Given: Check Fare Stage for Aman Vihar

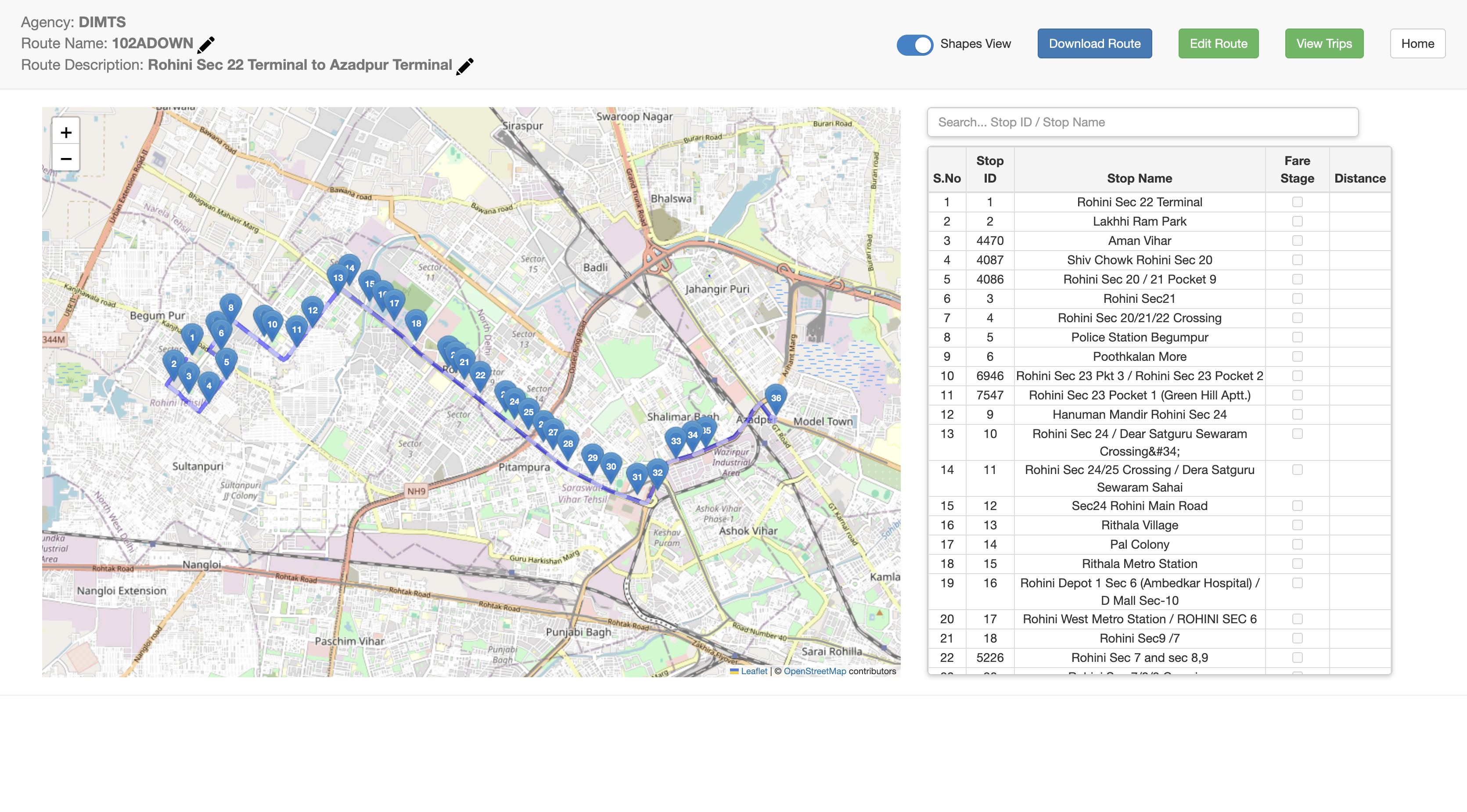Looking at the screenshot, I should 1297,241.
